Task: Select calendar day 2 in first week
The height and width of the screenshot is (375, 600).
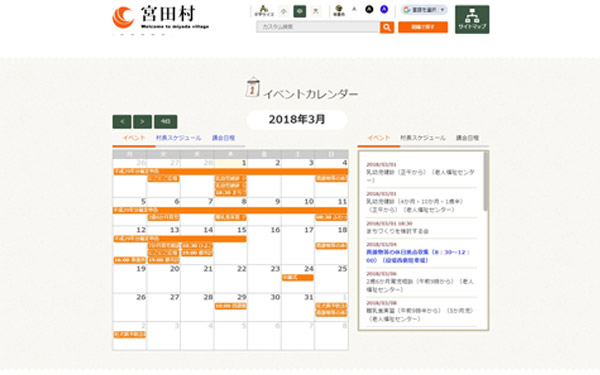Action: 278,163
